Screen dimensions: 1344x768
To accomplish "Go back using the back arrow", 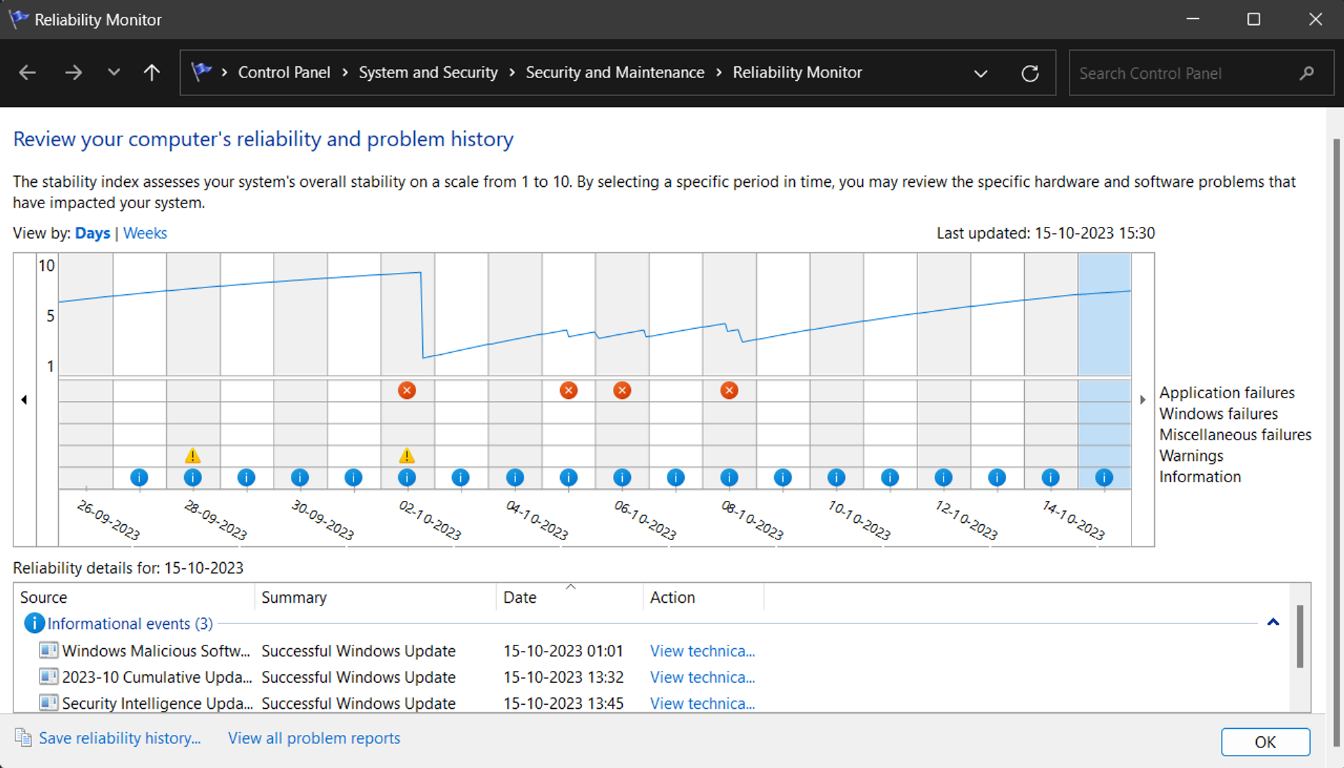I will (x=28, y=73).
